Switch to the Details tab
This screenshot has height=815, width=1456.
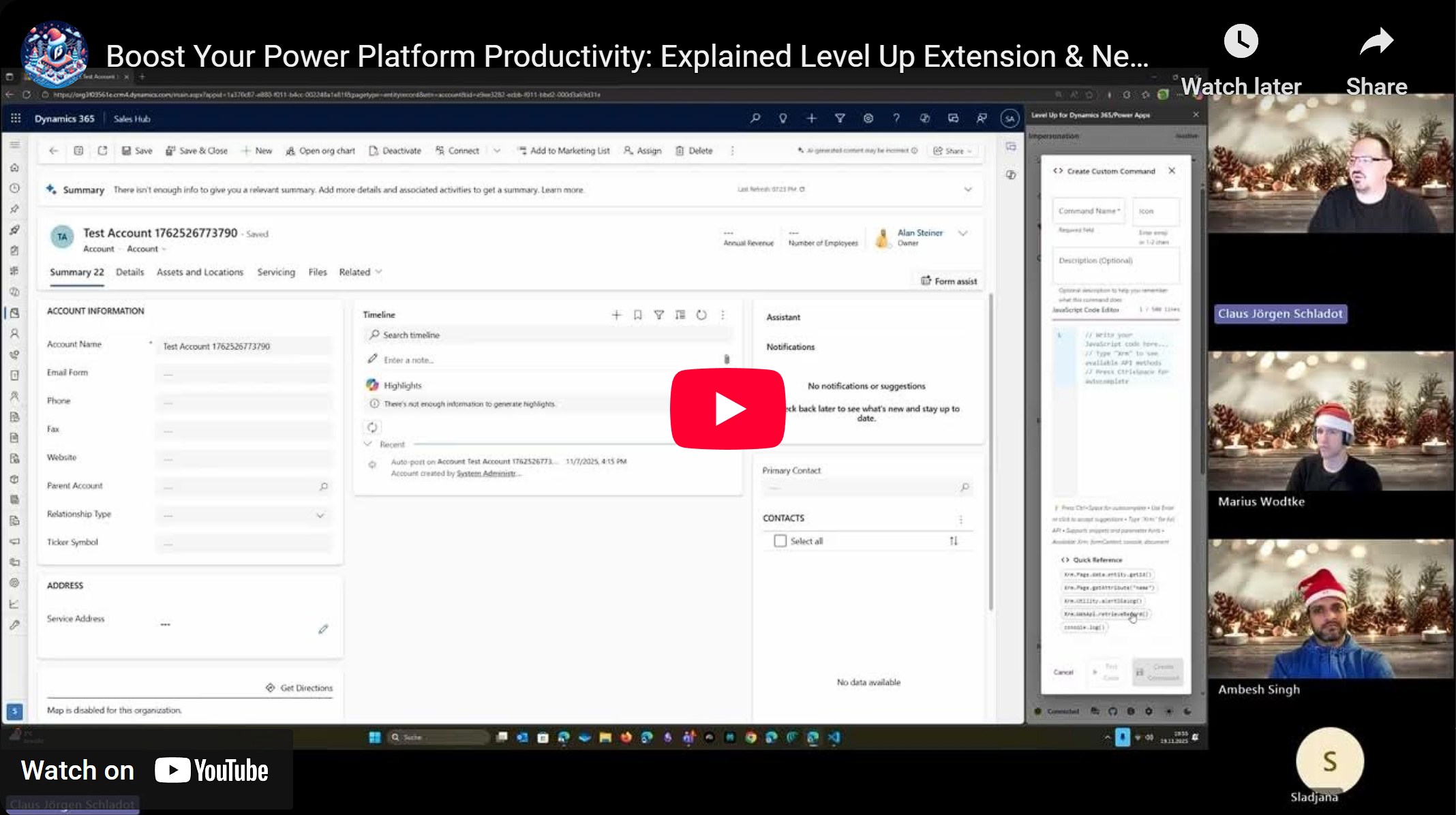130,272
